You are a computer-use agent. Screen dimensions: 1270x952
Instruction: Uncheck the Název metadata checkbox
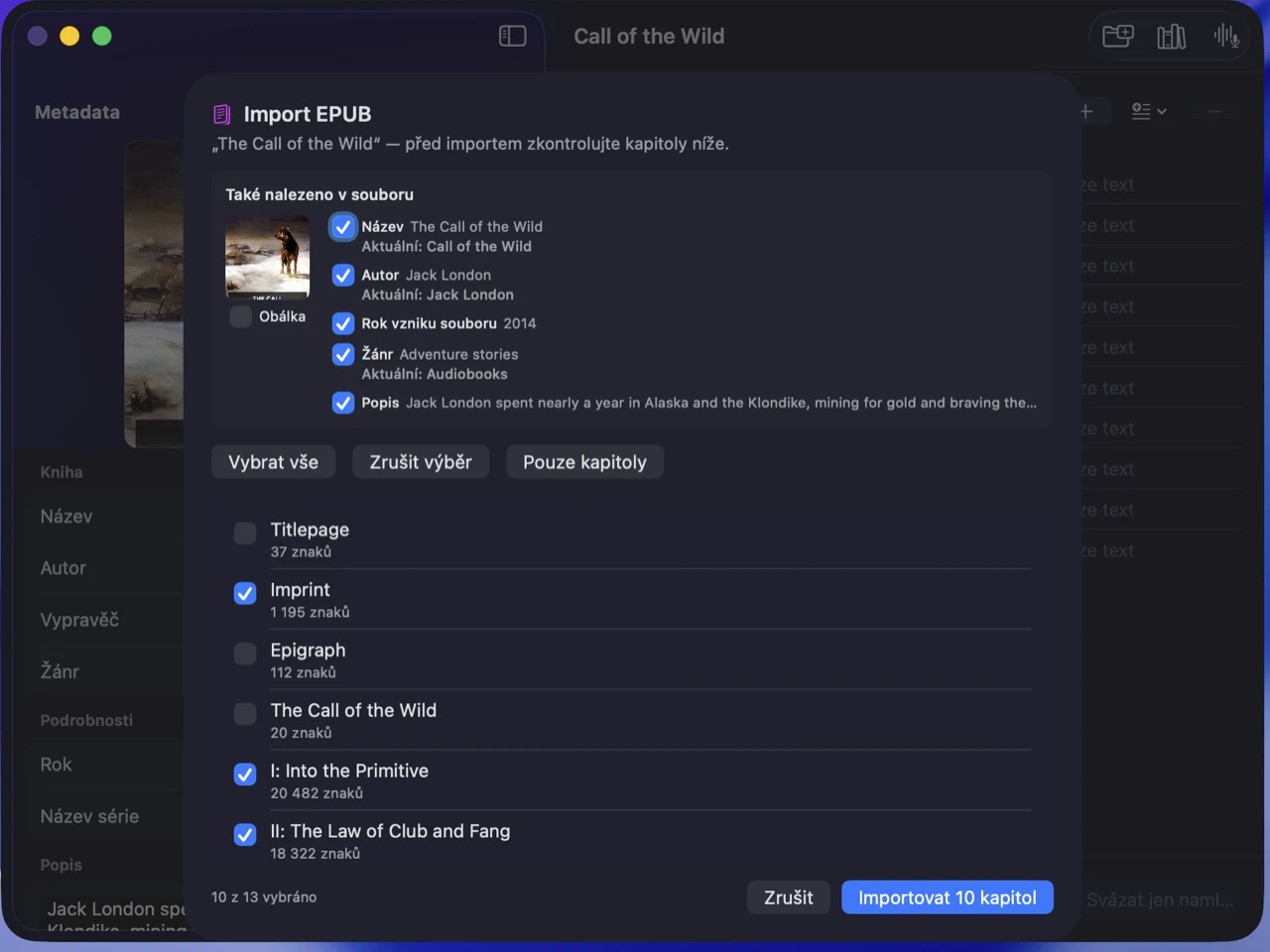pyautogui.click(x=343, y=227)
